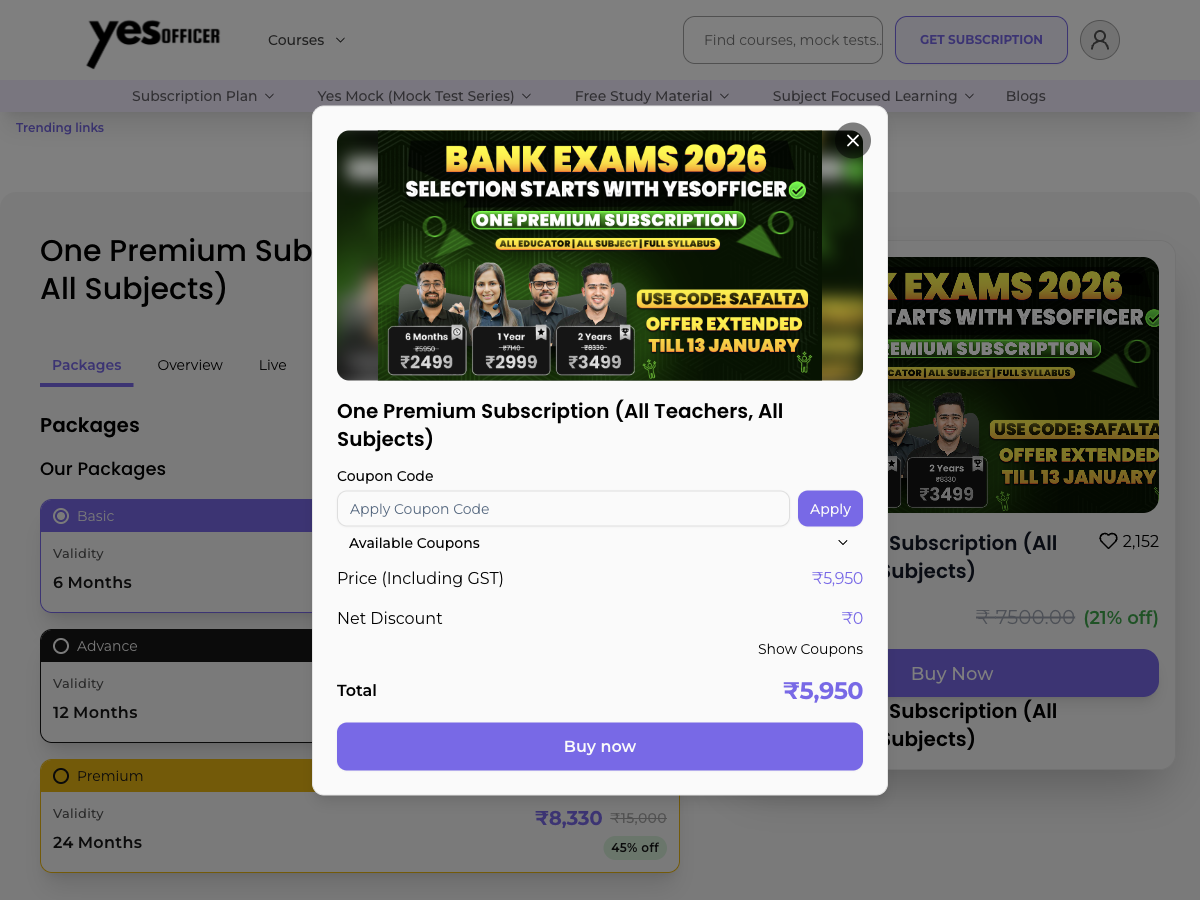
Task: Open the Subscription Plan dropdown menu
Action: click(x=203, y=96)
